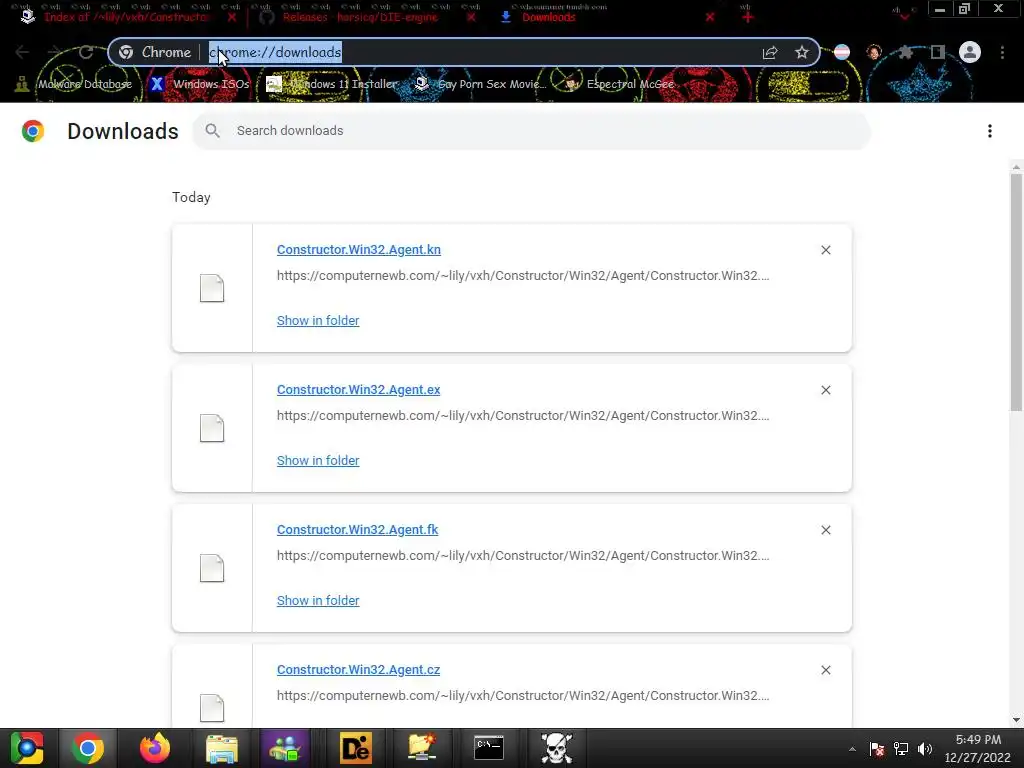Click the file icon for Constructor.Win32.Agent.fk
1024x768 pixels.
coord(212,568)
